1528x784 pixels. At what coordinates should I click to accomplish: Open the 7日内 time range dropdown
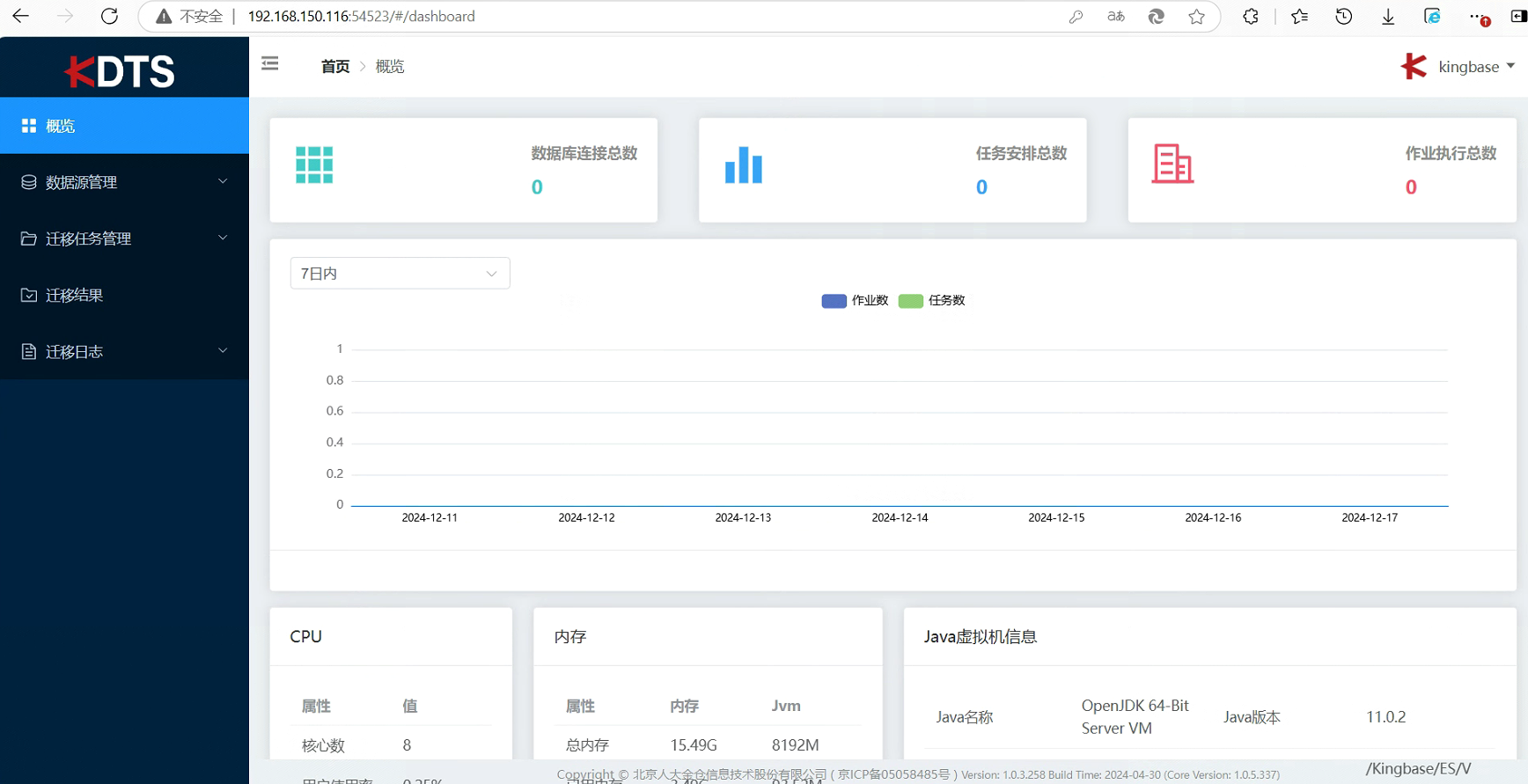pos(400,274)
